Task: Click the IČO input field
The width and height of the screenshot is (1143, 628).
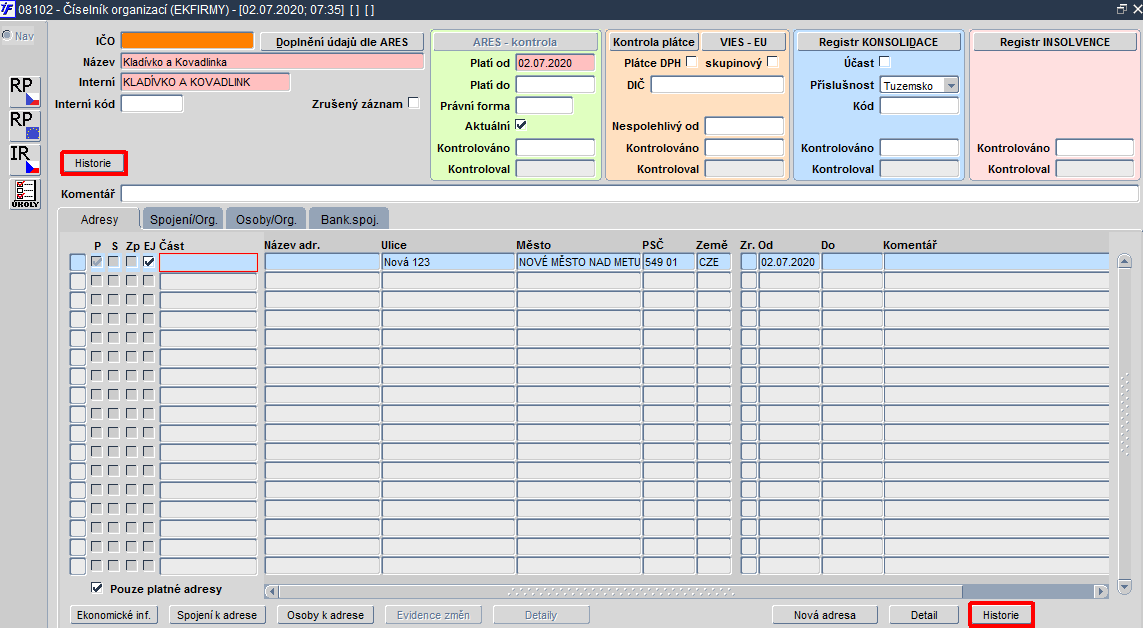Action: click(x=187, y=41)
